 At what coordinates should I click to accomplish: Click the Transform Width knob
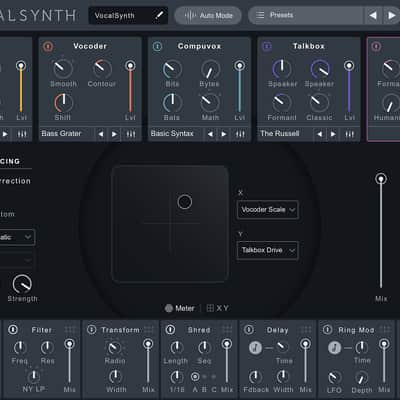[x=115, y=376]
